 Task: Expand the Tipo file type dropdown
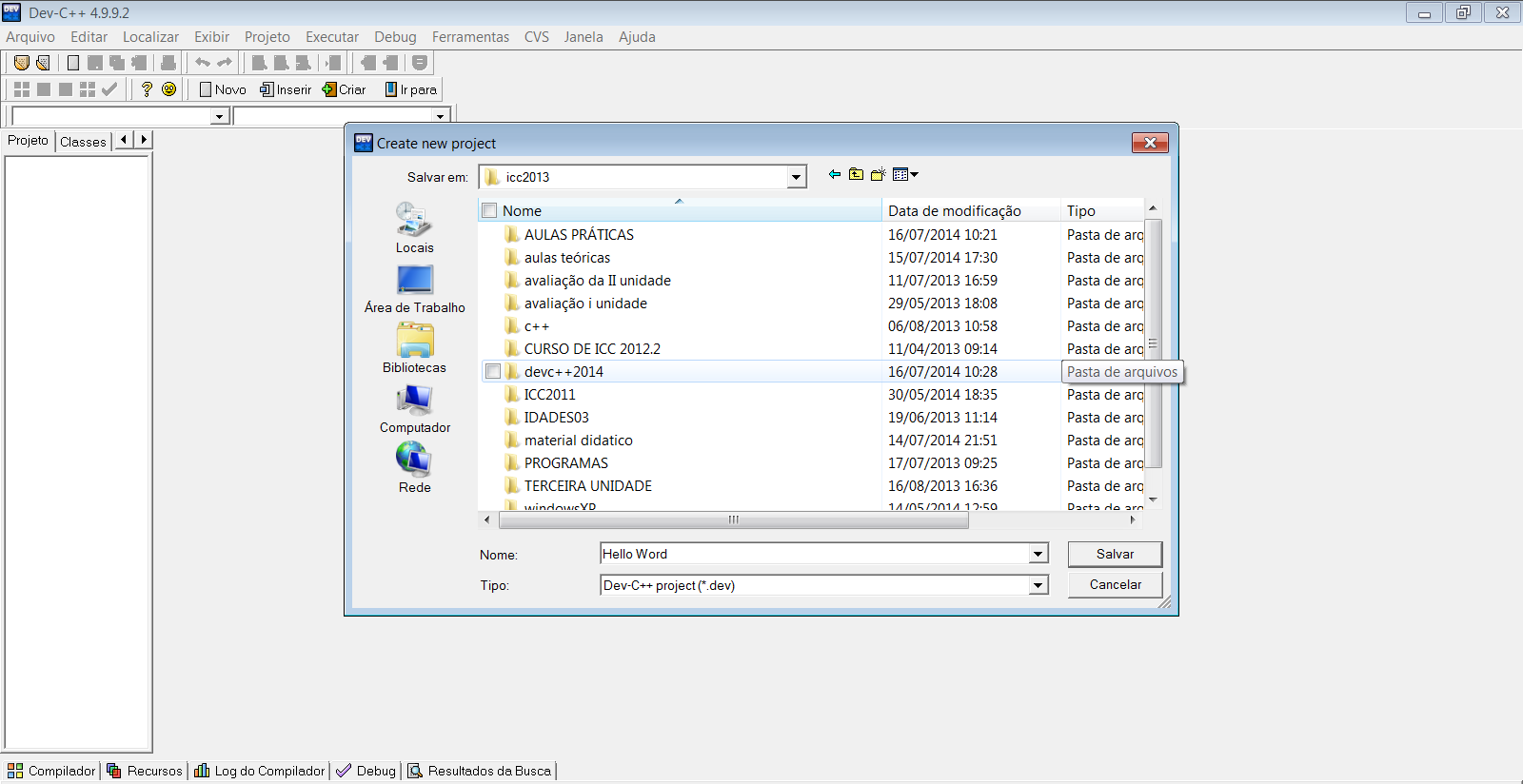(1038, 585)
